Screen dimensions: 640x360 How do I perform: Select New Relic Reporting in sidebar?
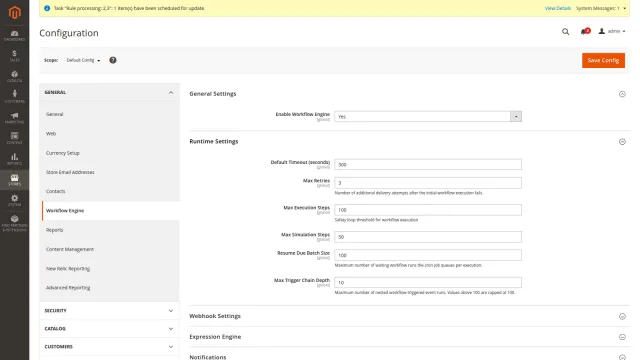coord(68,269)
